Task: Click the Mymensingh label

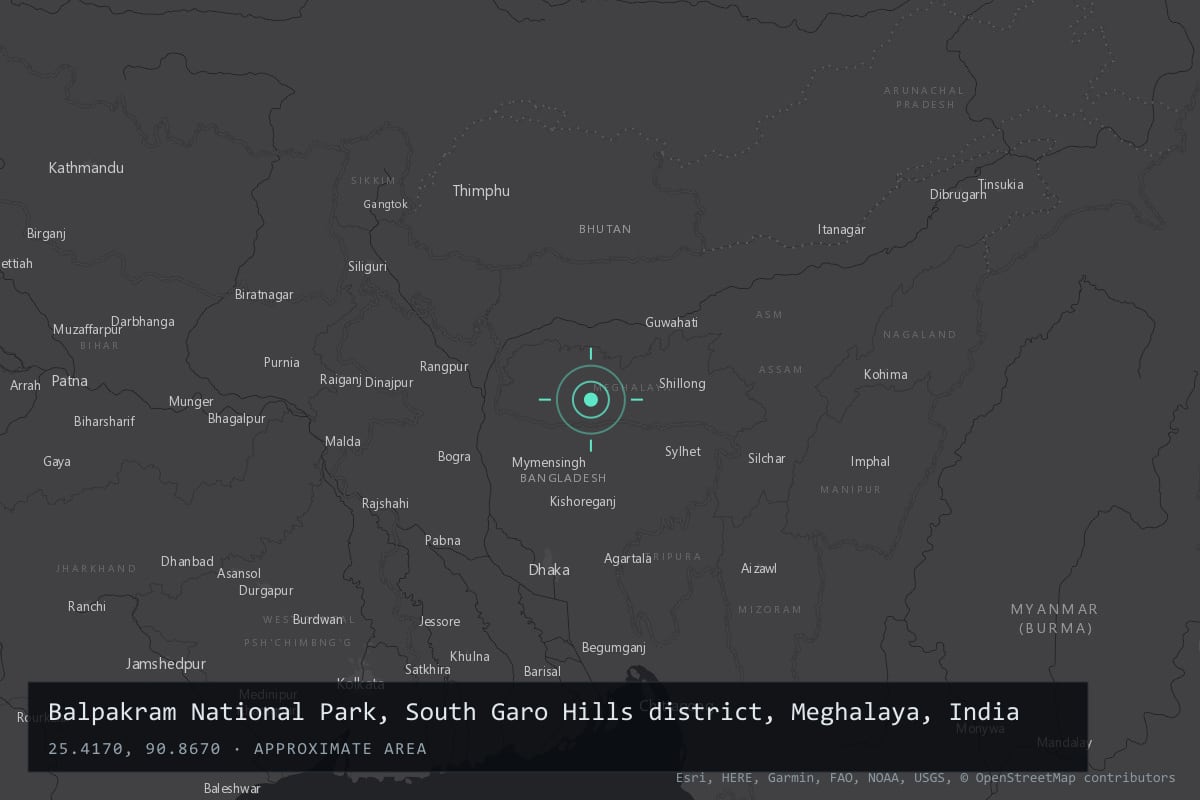Action: [549, 463]
